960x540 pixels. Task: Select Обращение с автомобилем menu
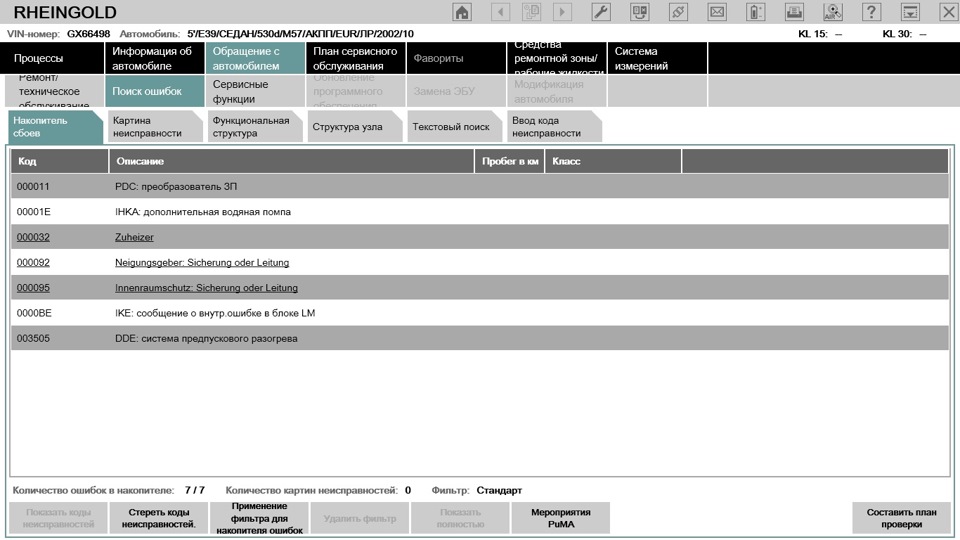coord(255,58)
